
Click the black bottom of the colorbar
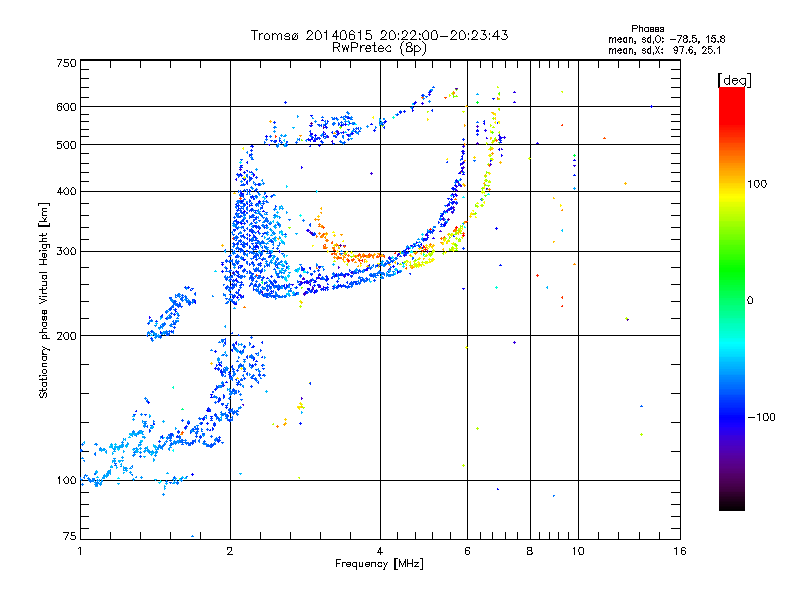click(732, 503)
